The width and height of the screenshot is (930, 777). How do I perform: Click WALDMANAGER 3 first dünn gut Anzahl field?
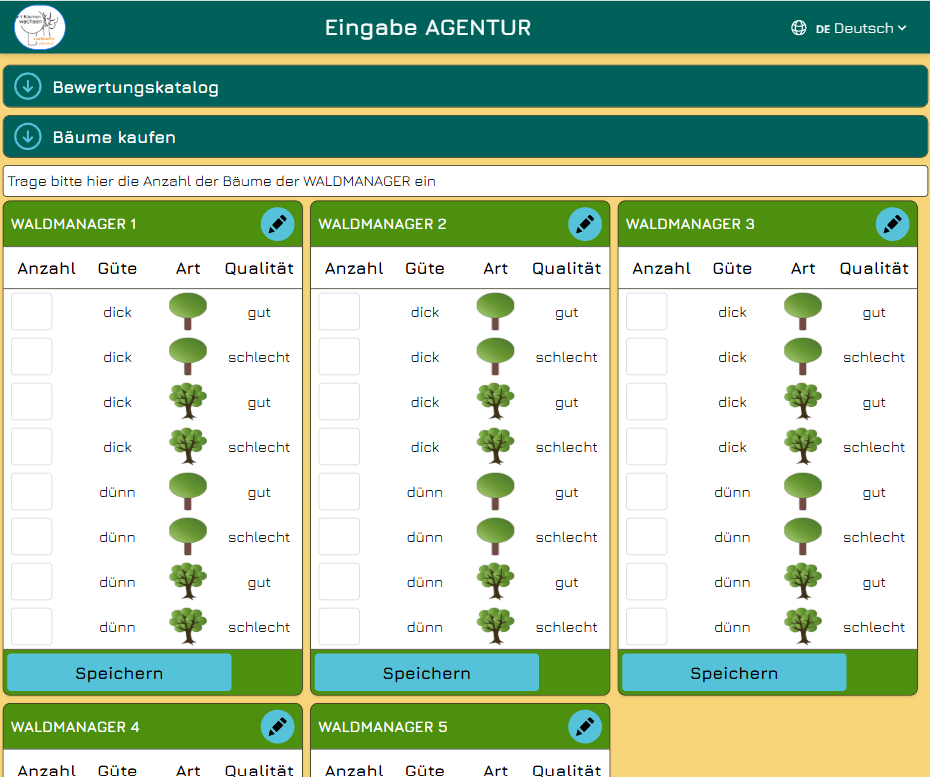click(x=646, y=492)
